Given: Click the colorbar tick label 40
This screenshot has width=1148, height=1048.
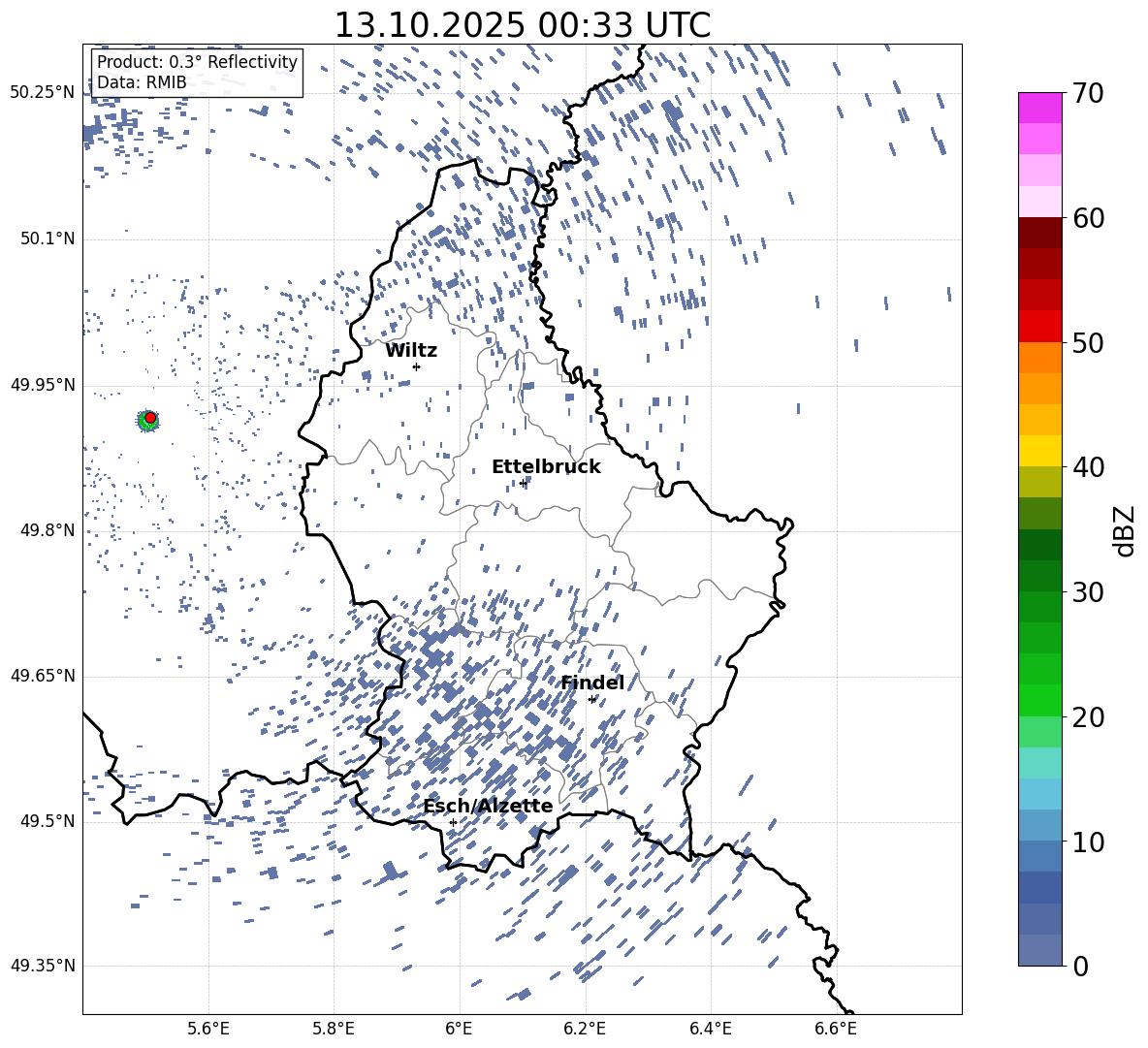Looking at the screenshot, I should tap(1087, 467).
